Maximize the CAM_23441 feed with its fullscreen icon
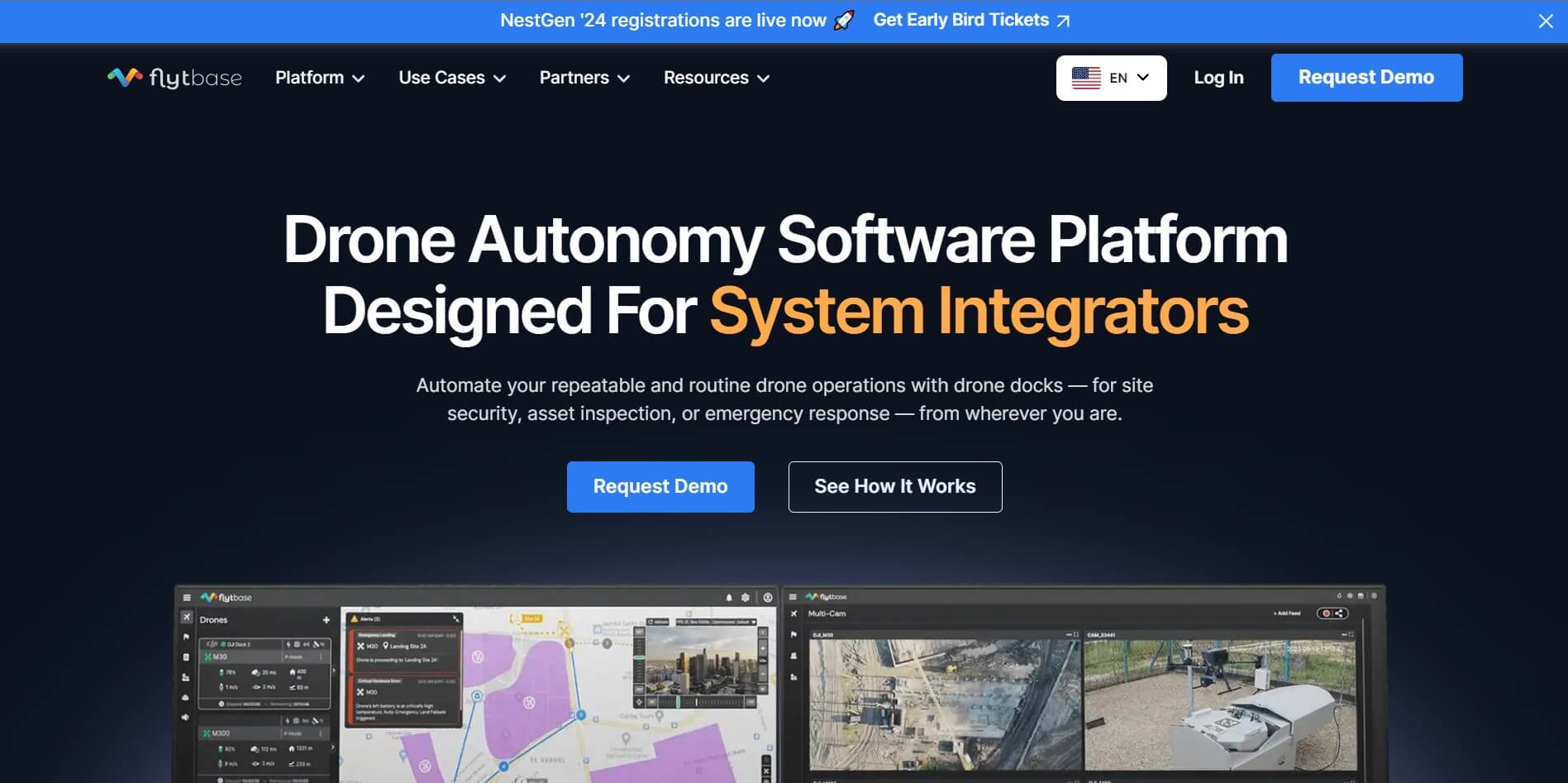The height and width of the screenshot is (783, 1568). pos(1351,634)
